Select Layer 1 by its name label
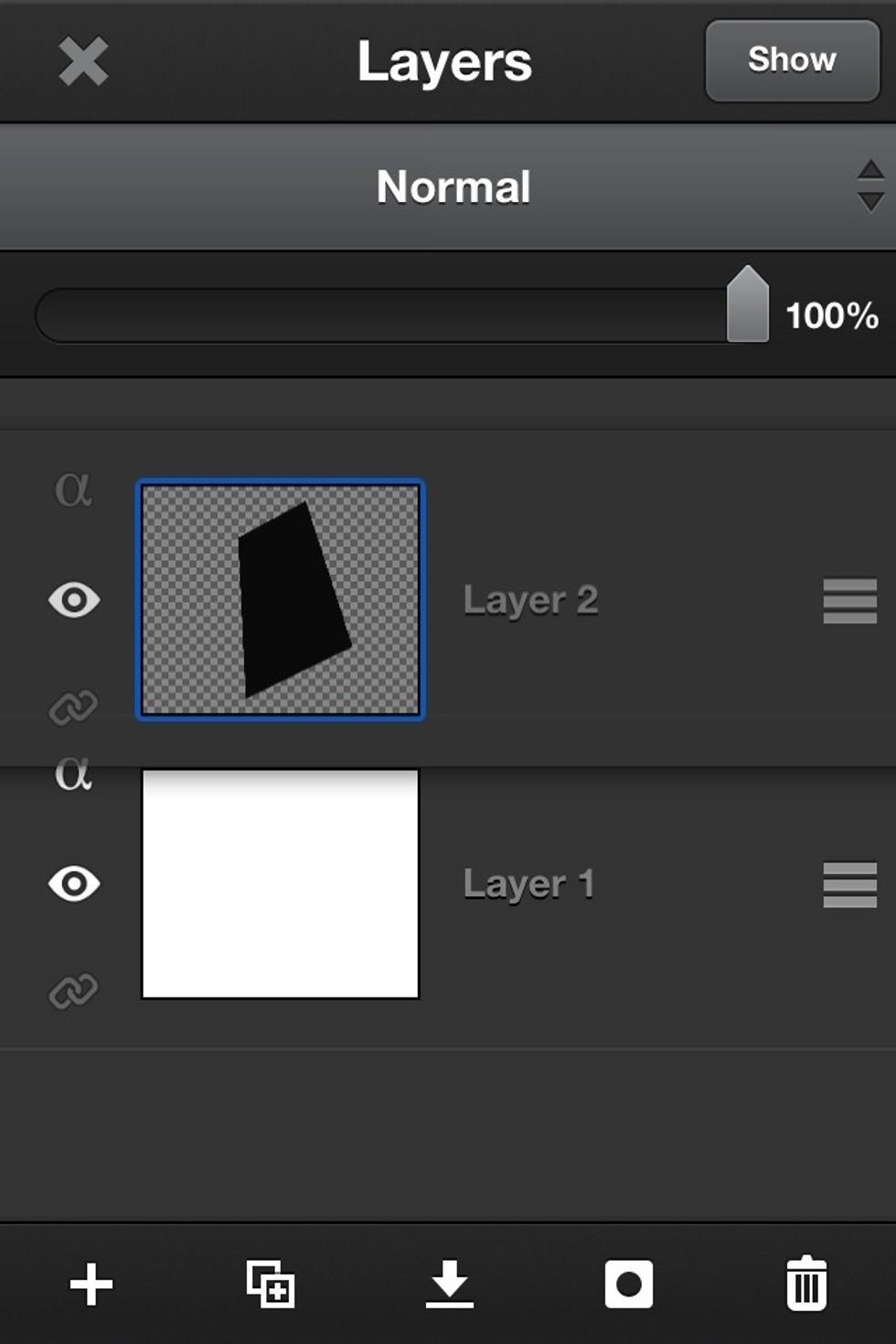Viewport: 896px width, 1344px height. coord(530,884)
